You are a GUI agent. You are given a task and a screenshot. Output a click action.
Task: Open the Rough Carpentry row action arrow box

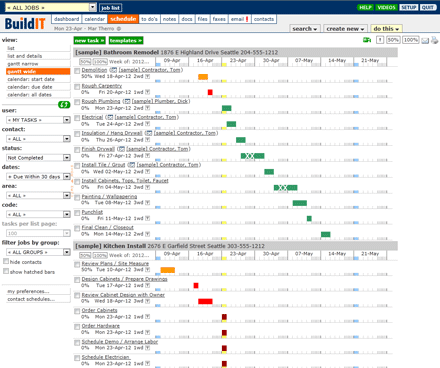147,92
